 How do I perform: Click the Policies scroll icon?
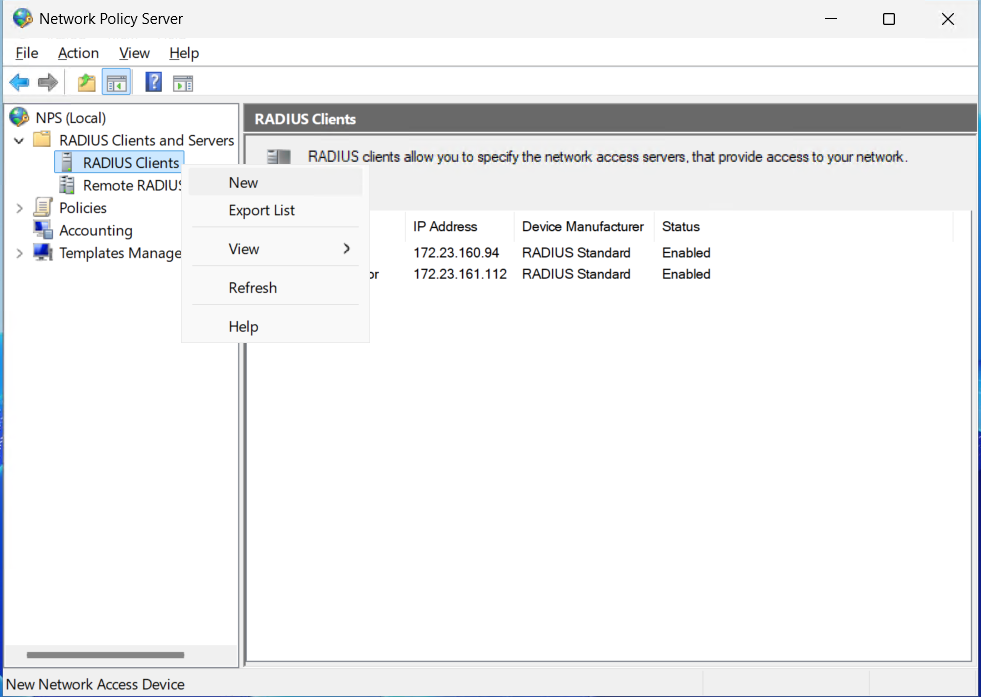coord(43,207)
